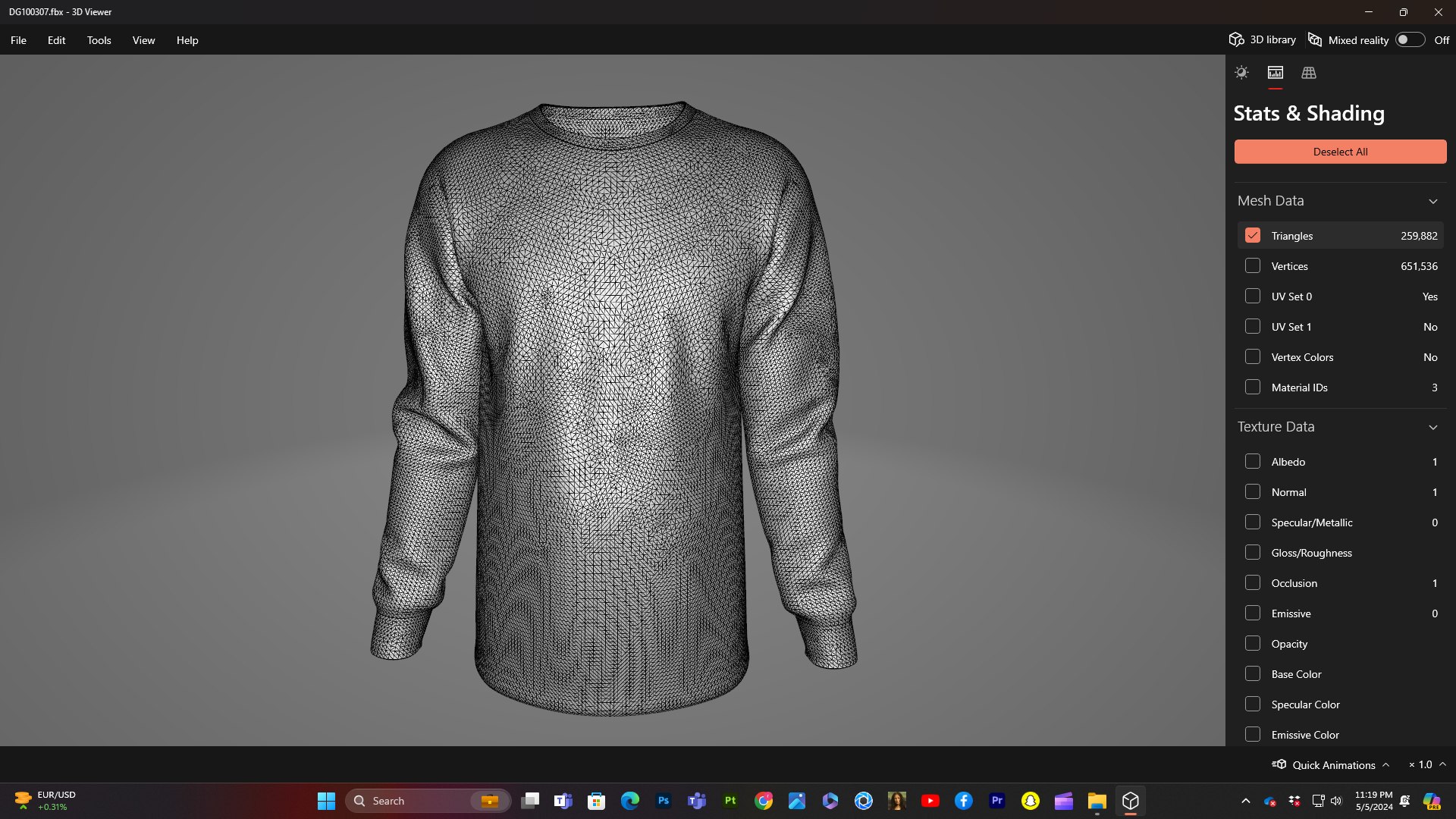Check the Normal texture checkbox
1456x819 pixels.
1253,492
